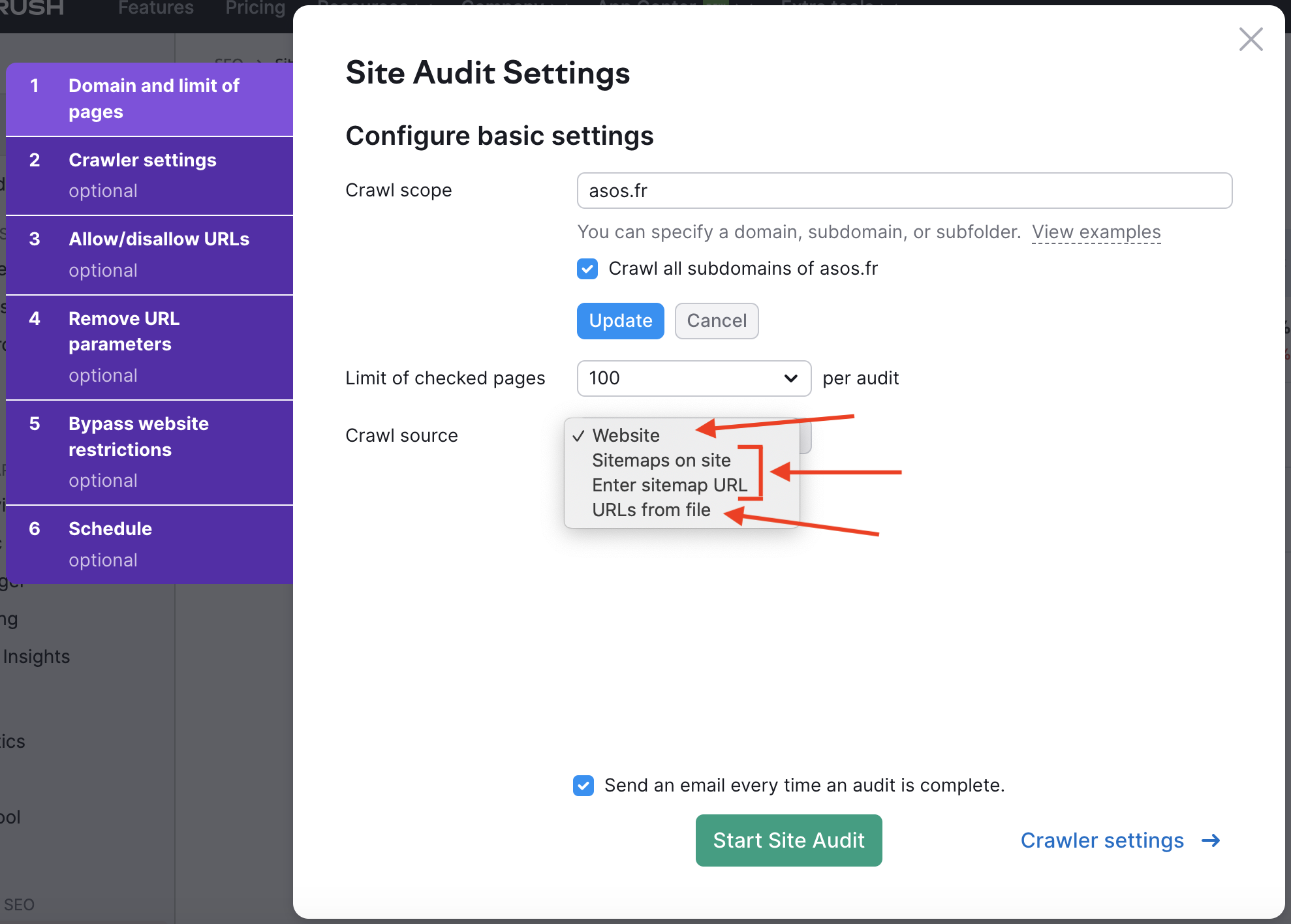The height and width of the screenshot is (924, 1291).
Task: Click the Update button for crawl scope
Action: (621, 320)
